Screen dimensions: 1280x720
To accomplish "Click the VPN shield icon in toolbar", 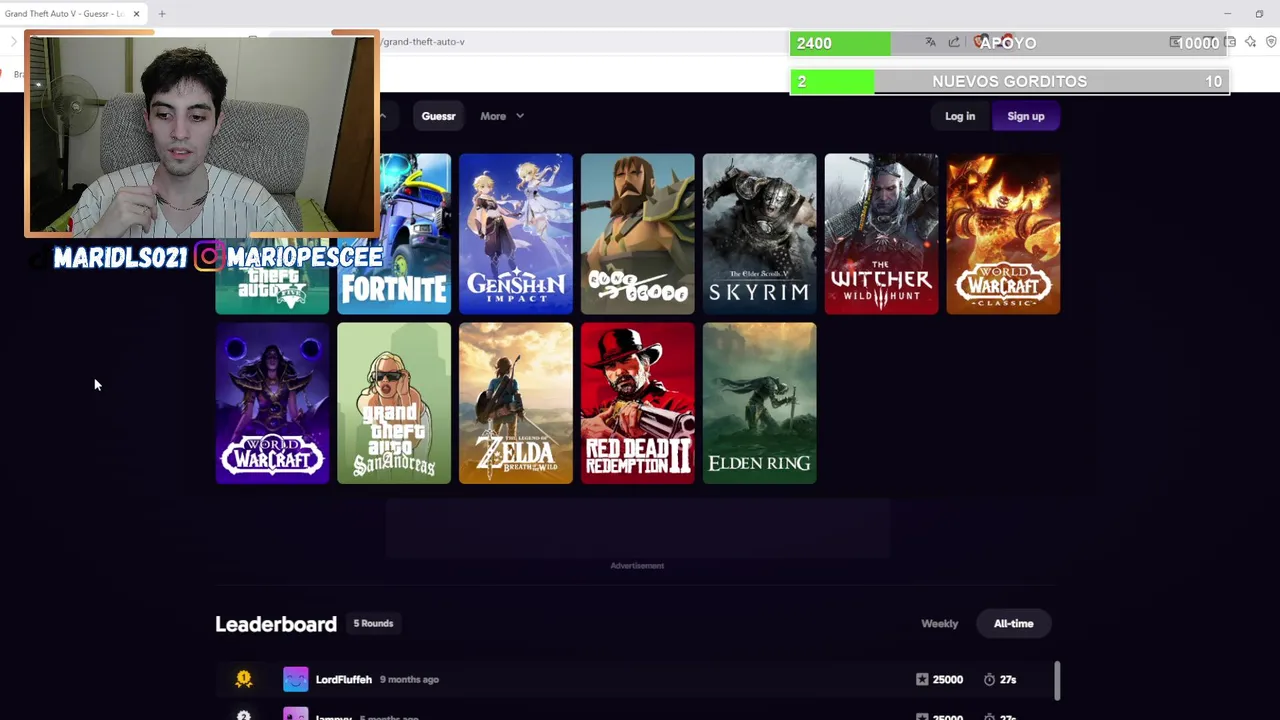I will coord(1271,42).
